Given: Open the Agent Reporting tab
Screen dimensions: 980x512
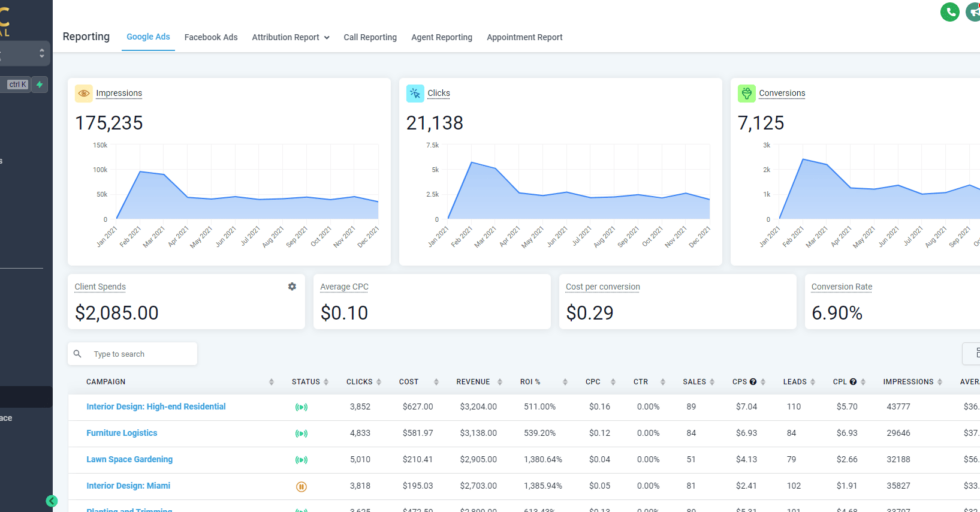Looking at the screenshot, I should (x=442, y=38).
